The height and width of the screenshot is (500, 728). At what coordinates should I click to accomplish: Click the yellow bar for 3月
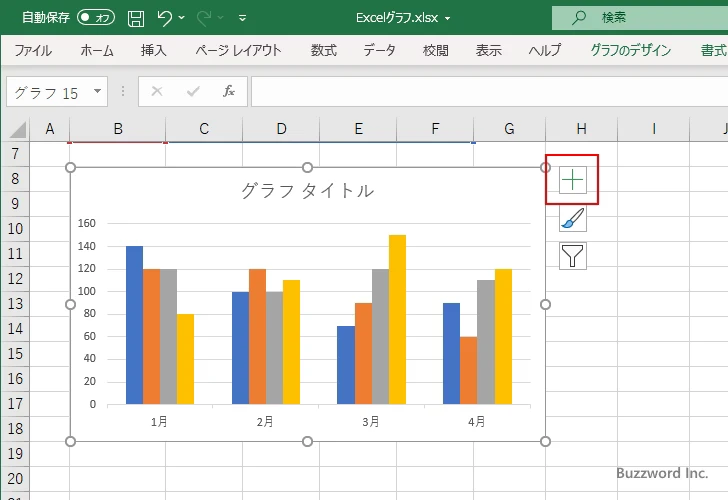(397, 319)
